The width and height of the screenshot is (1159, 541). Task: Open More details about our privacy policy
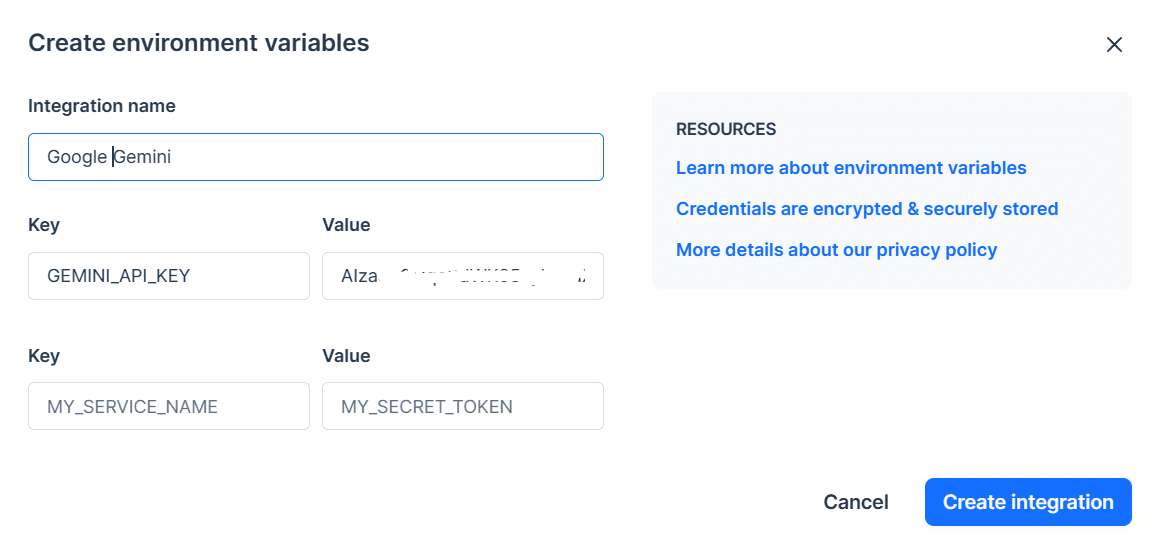click(836, 250)
